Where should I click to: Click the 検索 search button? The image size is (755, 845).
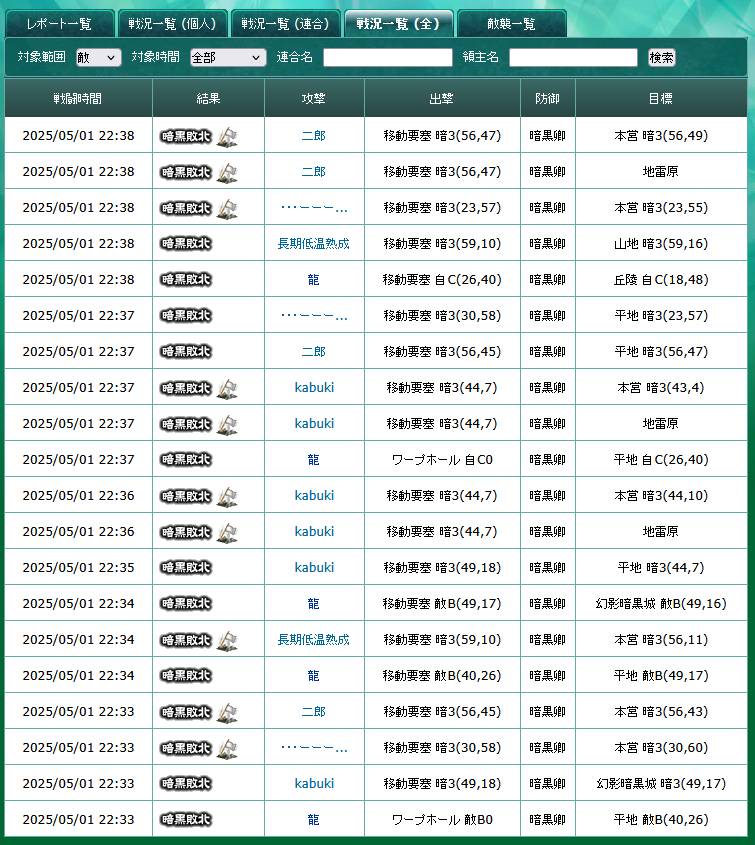click(661, 57)
